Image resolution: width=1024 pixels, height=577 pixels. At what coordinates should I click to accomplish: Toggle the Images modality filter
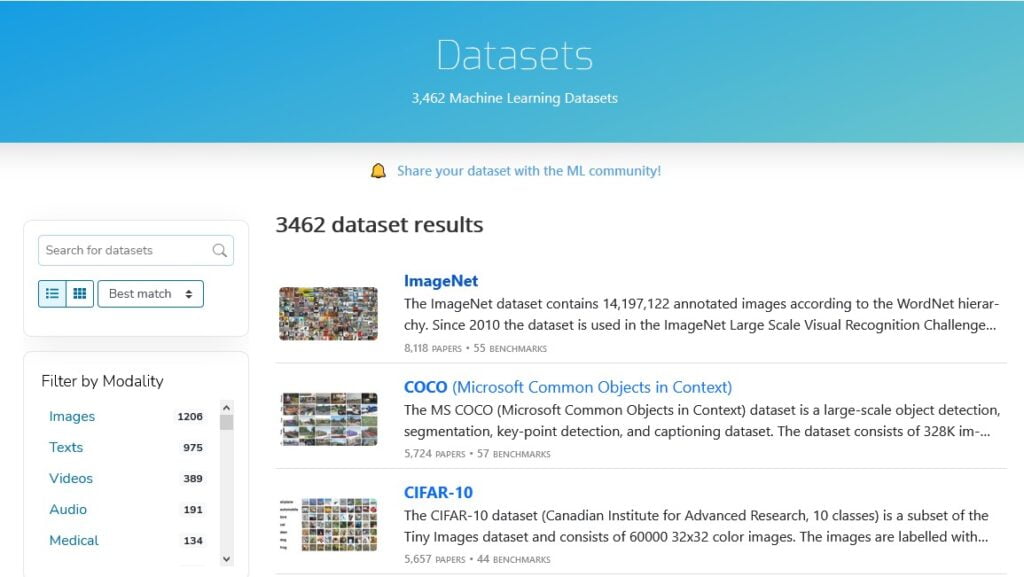tap(72, 416)
